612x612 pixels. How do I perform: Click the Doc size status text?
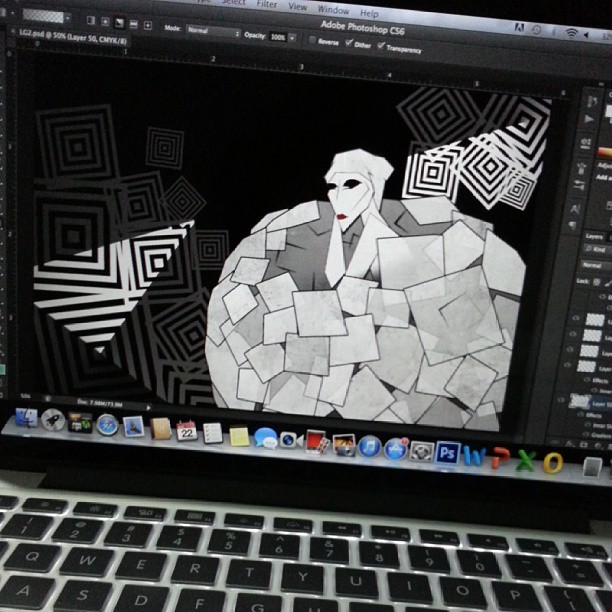100,403
